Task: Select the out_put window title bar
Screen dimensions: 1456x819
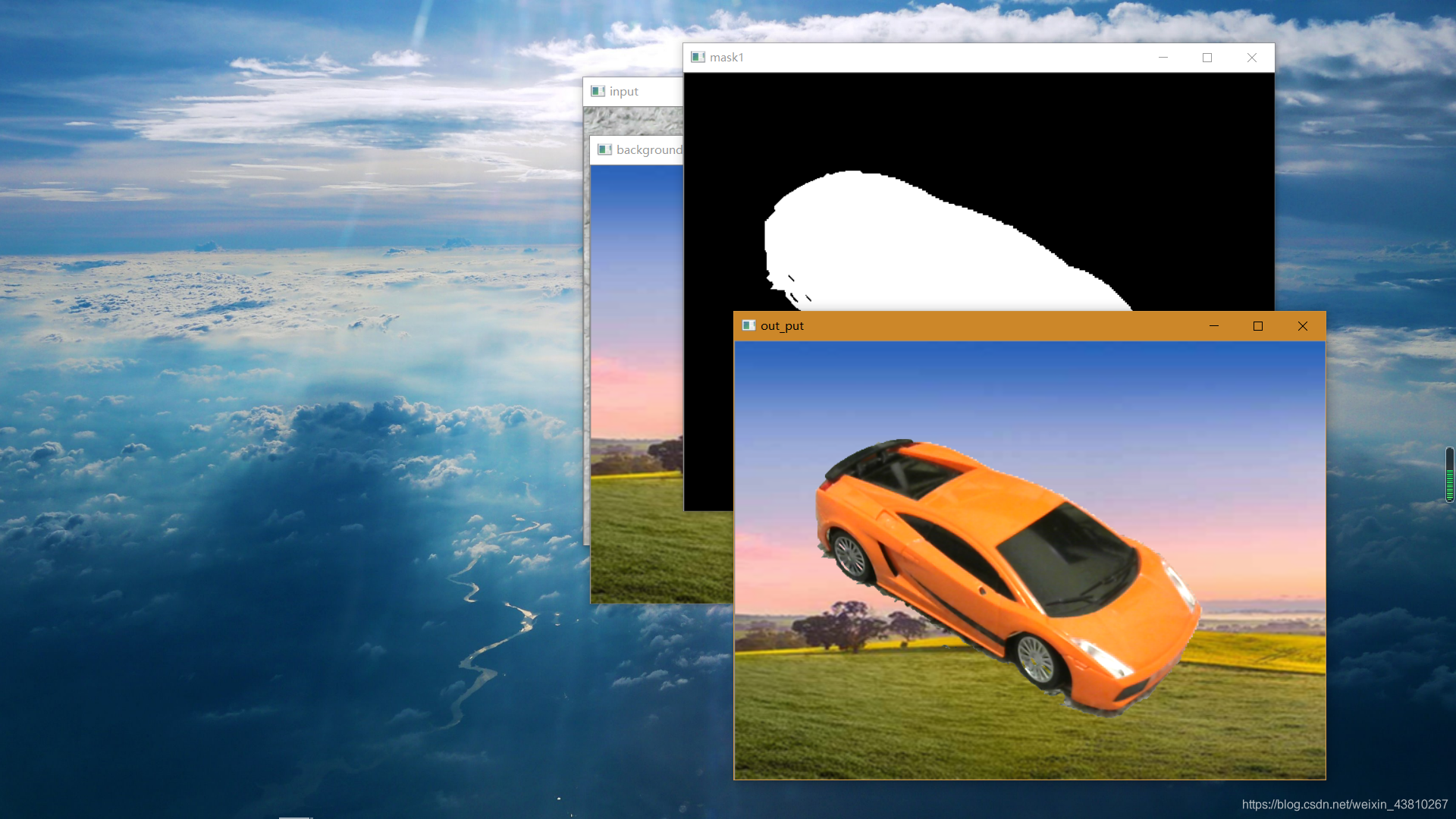Action: [910, 325]
